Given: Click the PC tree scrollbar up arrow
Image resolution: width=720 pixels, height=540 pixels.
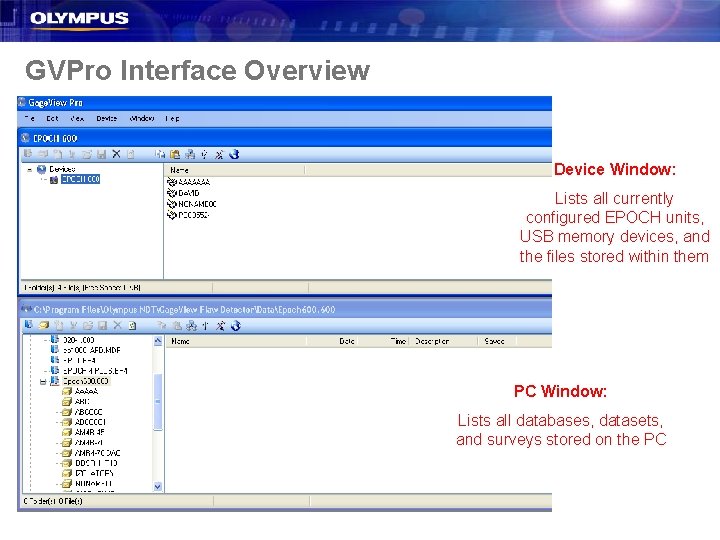Looking at the screenshot, I should [158, 341].
